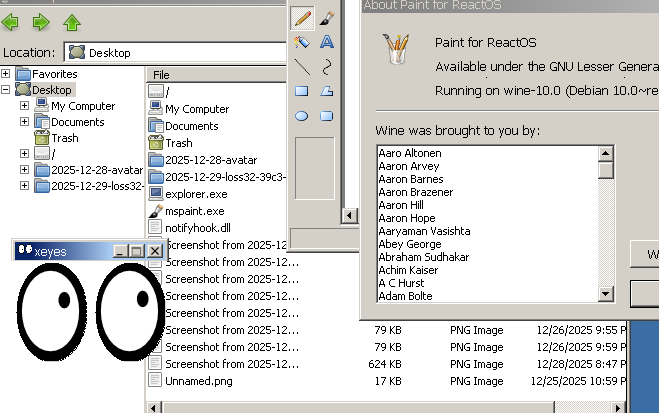
Task: Select the Text tool in Paint
Action: pos(327,42)
